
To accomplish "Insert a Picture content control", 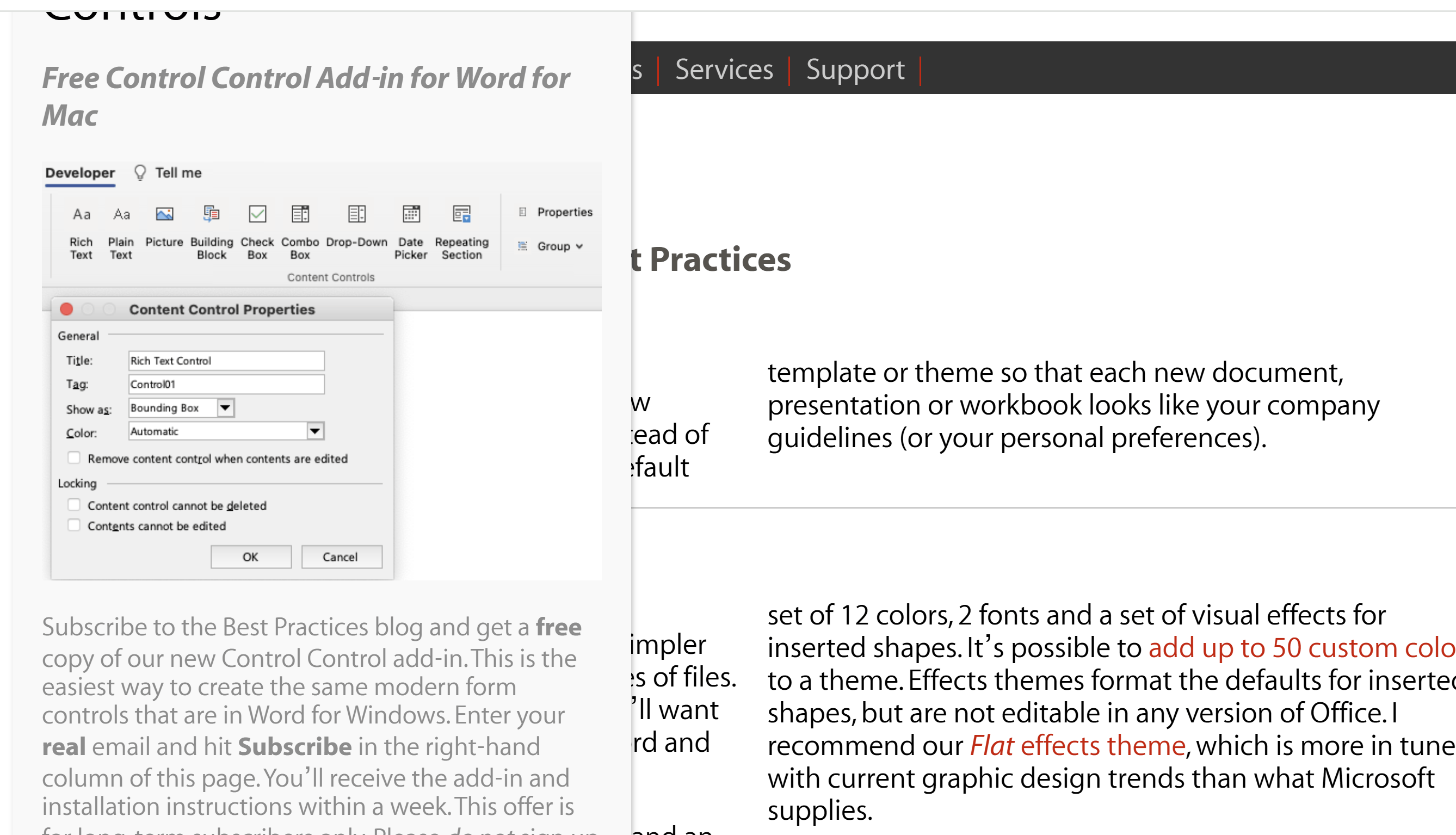I will [164, 214].
